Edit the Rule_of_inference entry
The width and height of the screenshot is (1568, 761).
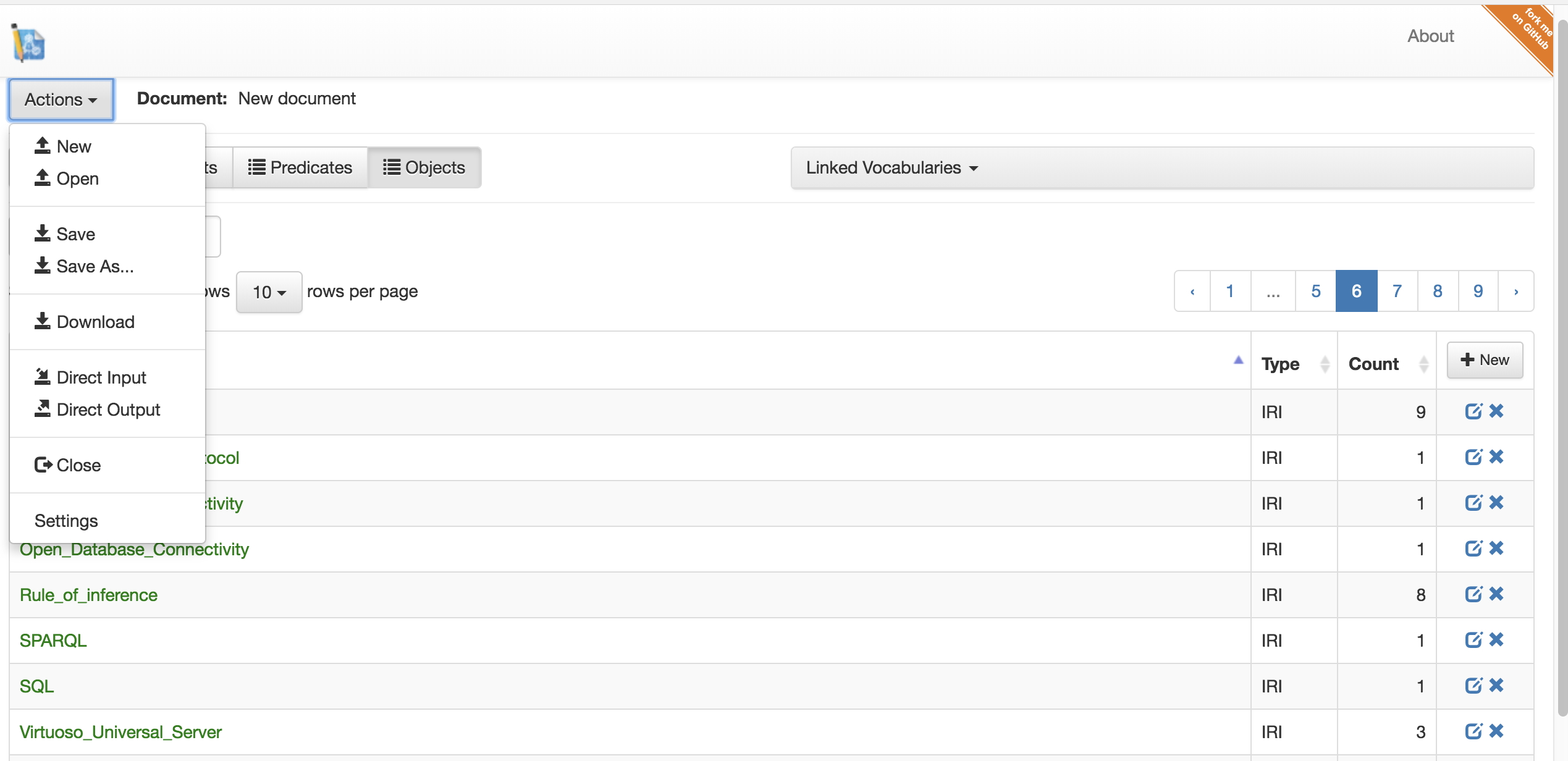pos(1473,594)
